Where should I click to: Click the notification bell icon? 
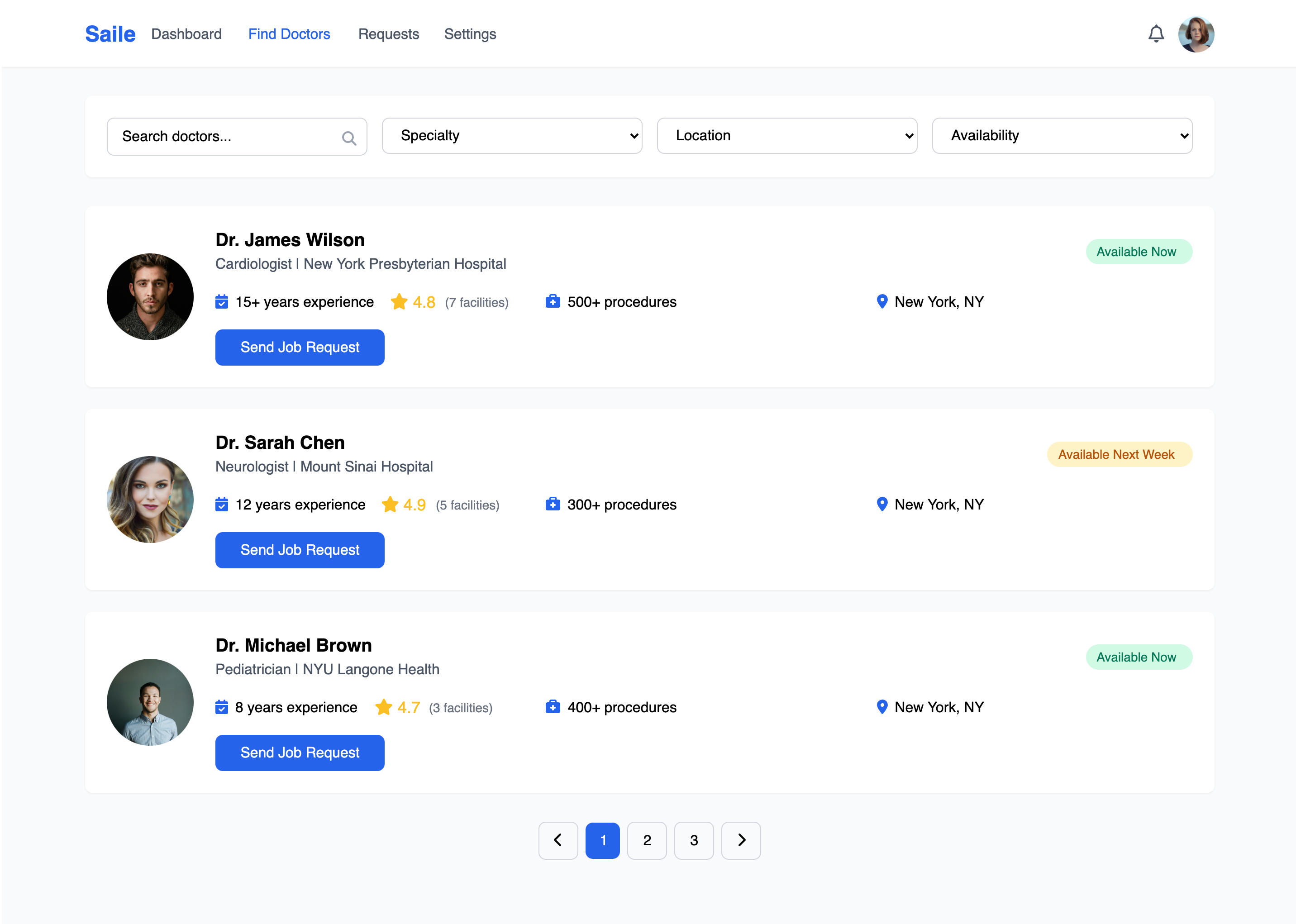point(1155,34)
